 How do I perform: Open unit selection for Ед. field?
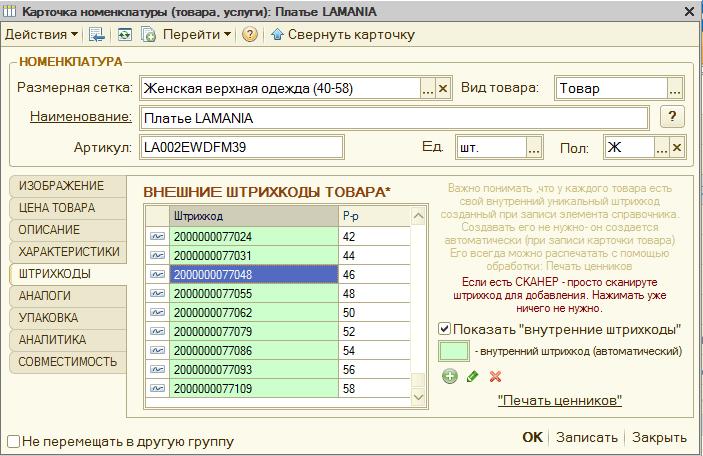pyautogui.click(x=534, y=147)
